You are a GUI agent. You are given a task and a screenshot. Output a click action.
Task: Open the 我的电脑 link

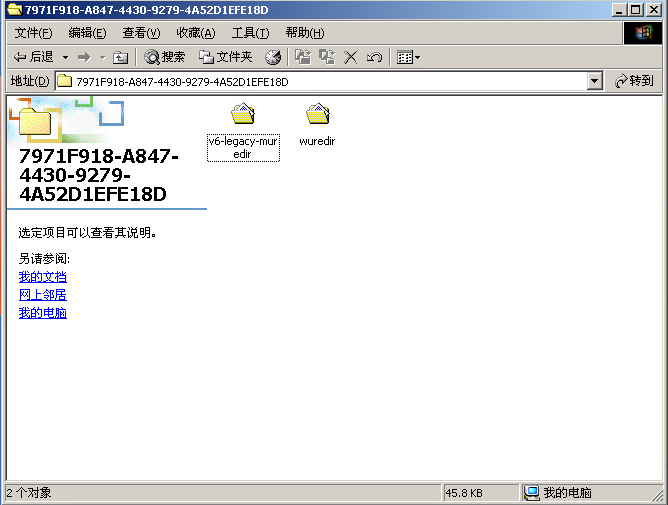(x=43, y=313)
